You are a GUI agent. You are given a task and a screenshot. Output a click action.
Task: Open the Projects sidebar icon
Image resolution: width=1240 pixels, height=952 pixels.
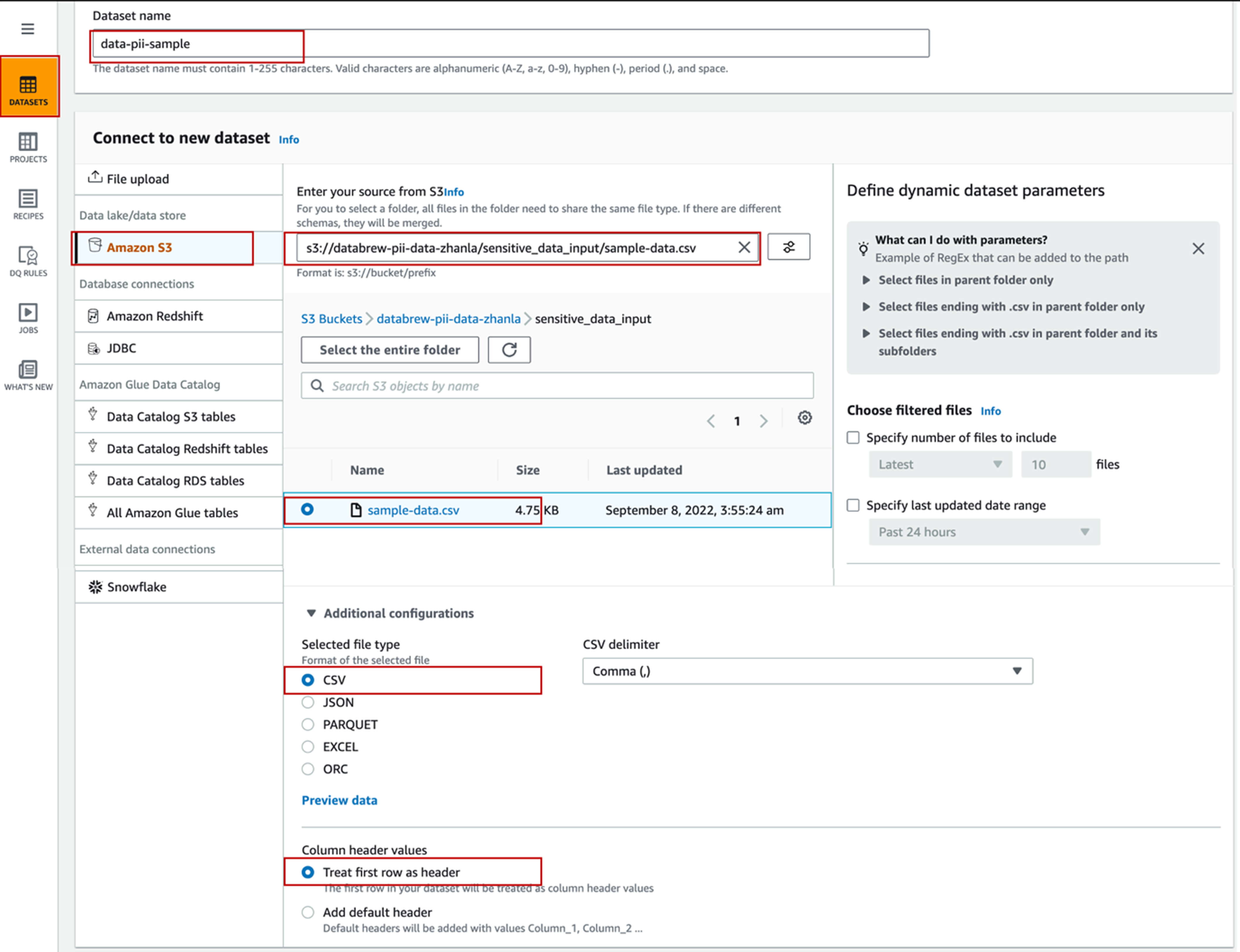[28, 147]
